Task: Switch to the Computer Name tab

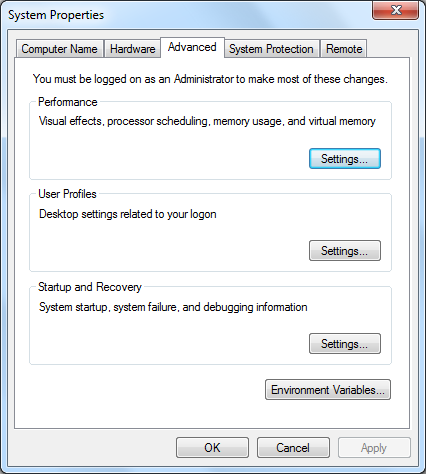Action: pyautogui.click(x=59, y=49)
